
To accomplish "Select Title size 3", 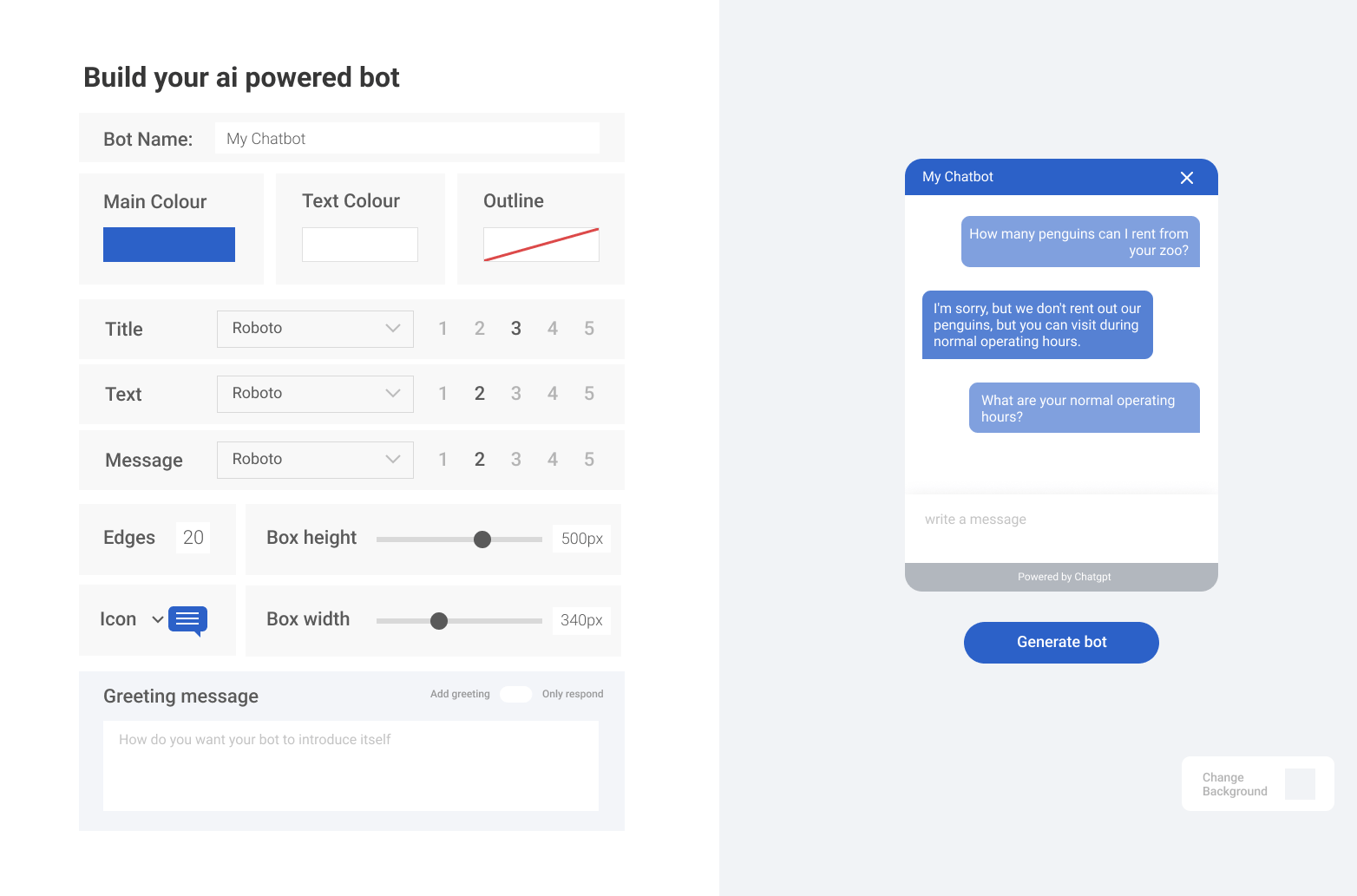I will click(516, 329).
